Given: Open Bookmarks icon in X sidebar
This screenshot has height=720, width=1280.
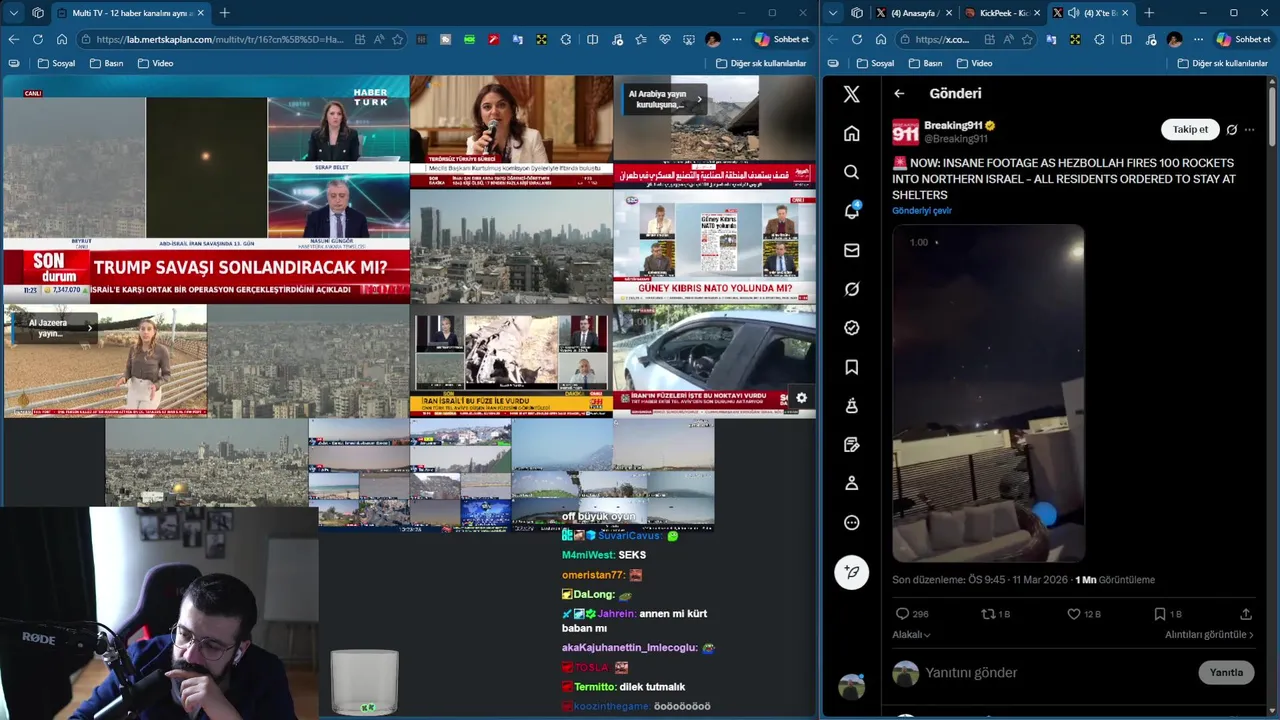Looking at the screenshot, I should point(851,367).
